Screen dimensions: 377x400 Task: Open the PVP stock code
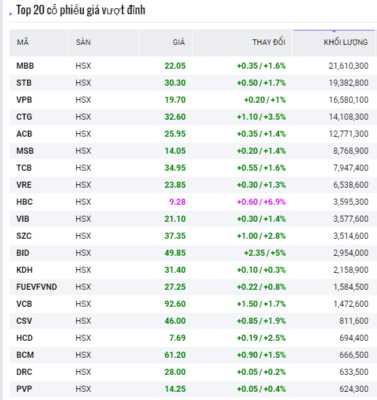pyautogui.click(x=24, y=389)
